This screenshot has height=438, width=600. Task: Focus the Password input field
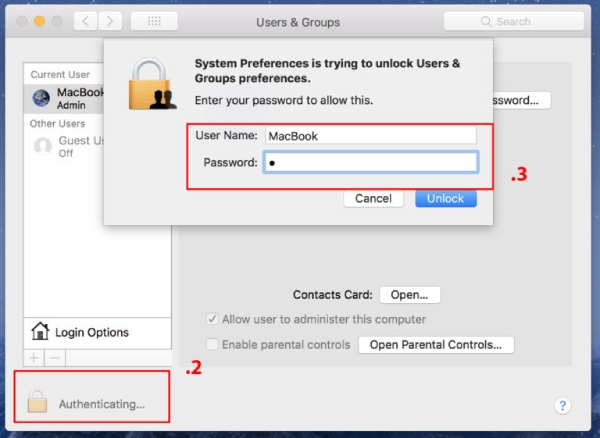point(371,162)
